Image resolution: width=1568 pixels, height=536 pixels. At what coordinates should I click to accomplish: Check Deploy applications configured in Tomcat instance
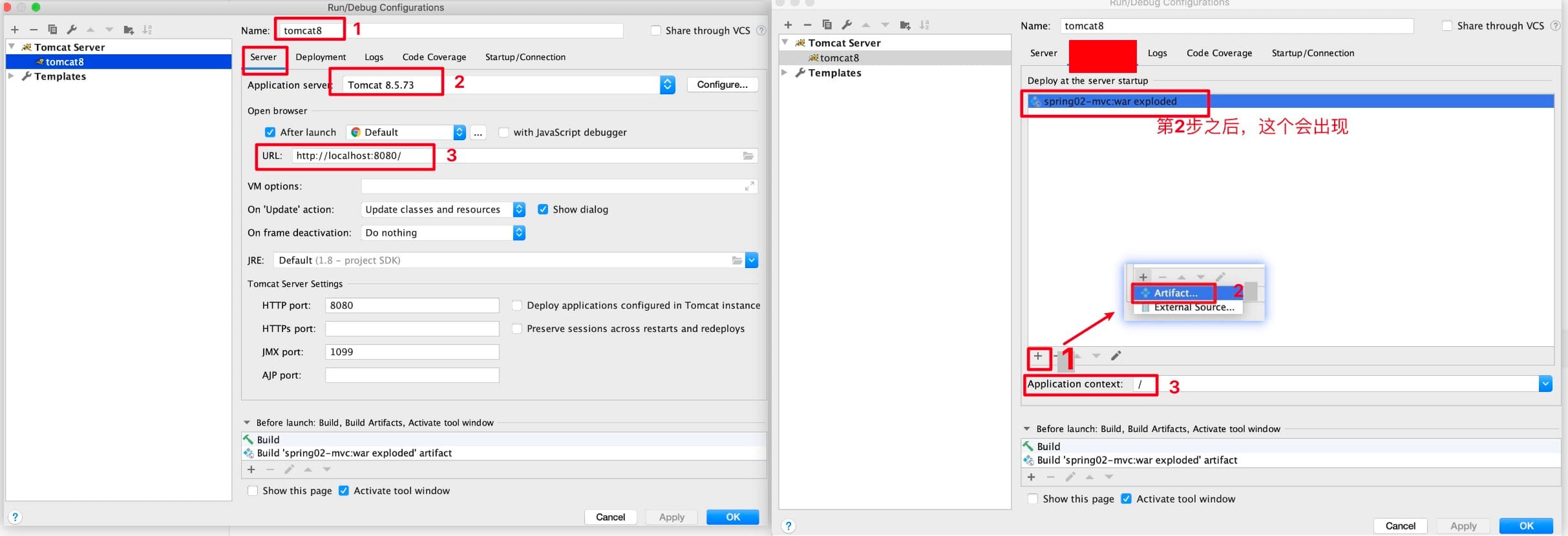[x=517, y=305]
